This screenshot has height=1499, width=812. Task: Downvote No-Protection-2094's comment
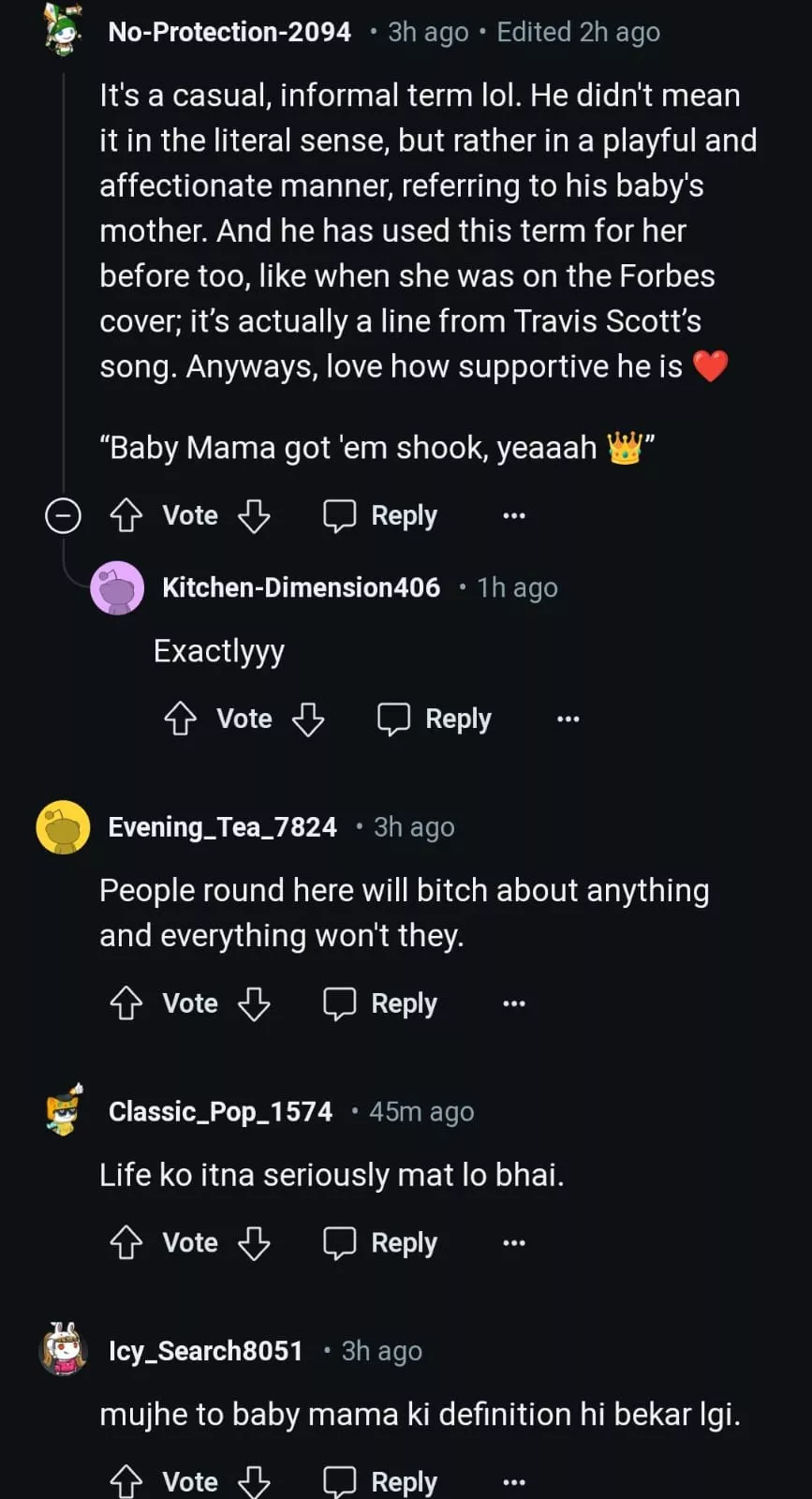(x=254, y=516)
